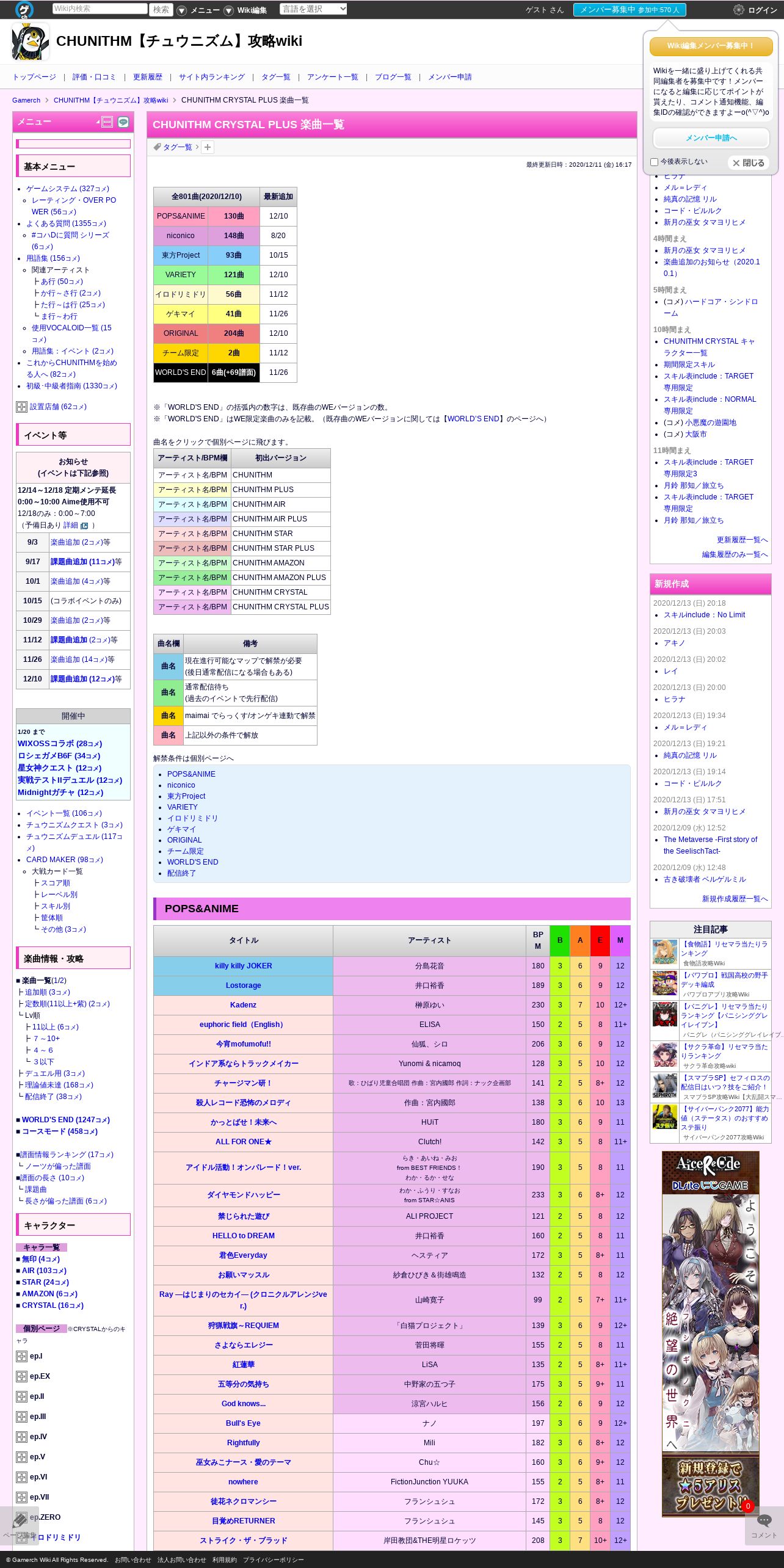Click the ログイン link

click(x=763, y=10)
